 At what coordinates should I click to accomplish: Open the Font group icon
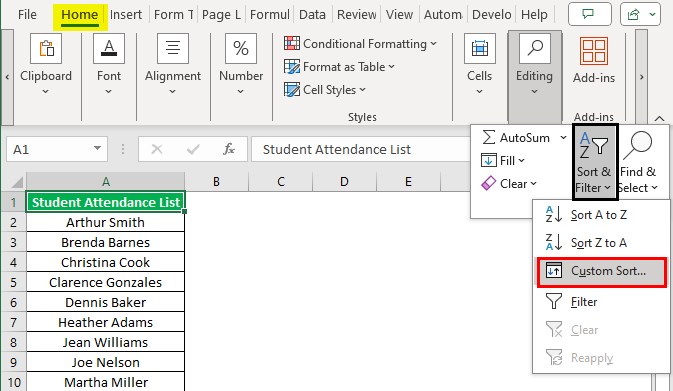109,48
